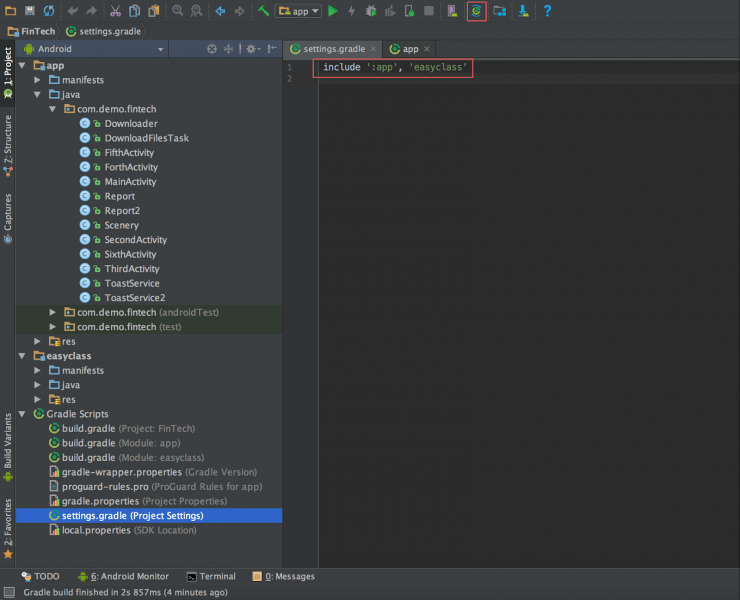This screenshot has width=740, height=600.
Task: Click the Save All toolbar icon
Action: pyautogui.click(x=30, y=11)
